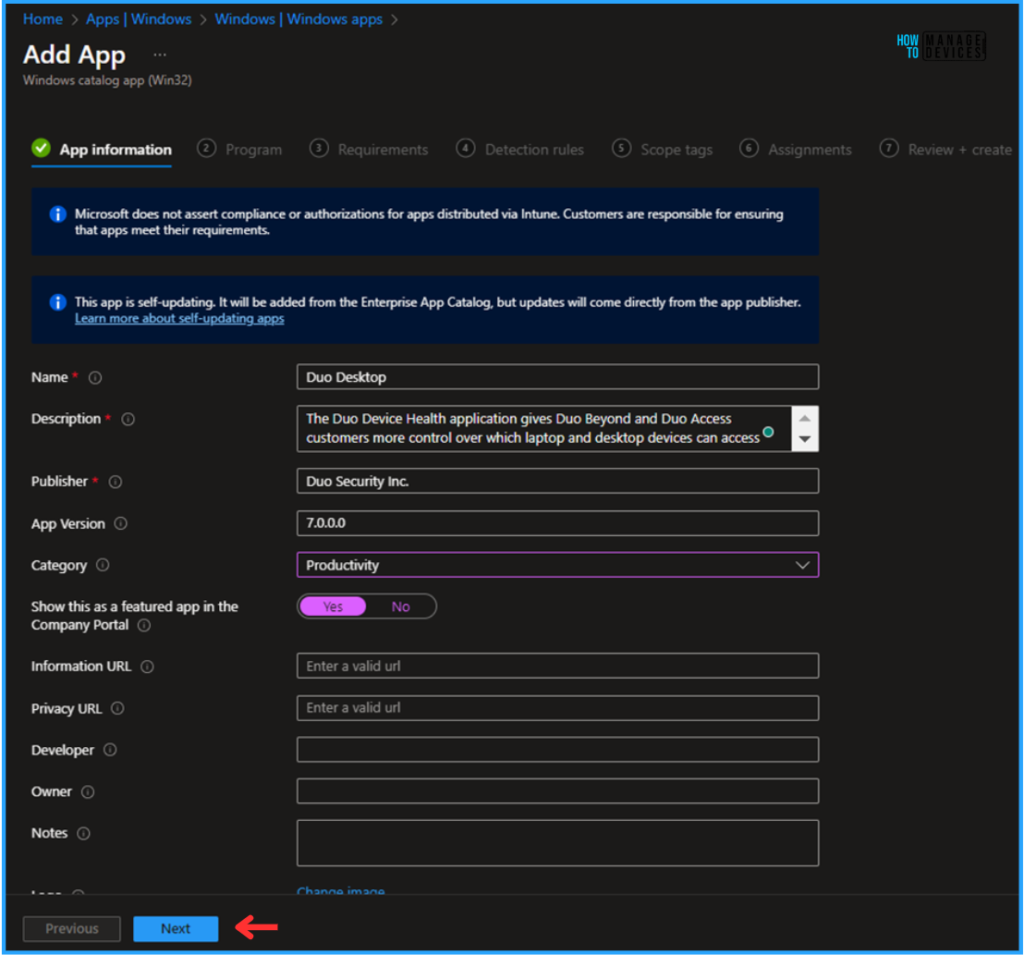The image size is (1024, 955).
Task: Open Learn more about self-updating apps link
Action: click(180, 319)
